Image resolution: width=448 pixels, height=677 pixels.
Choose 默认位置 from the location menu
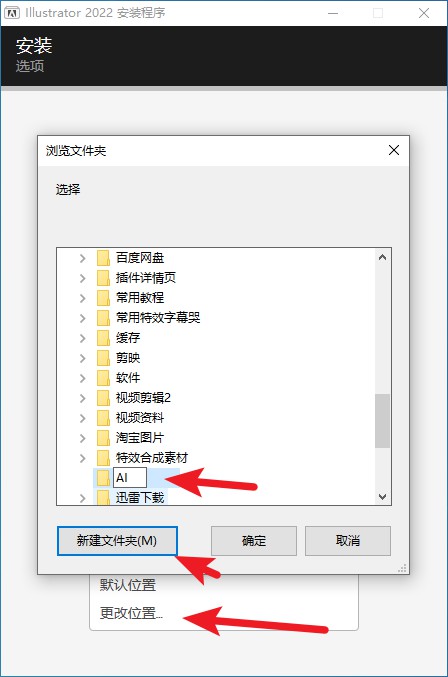[x=127, y=585]
